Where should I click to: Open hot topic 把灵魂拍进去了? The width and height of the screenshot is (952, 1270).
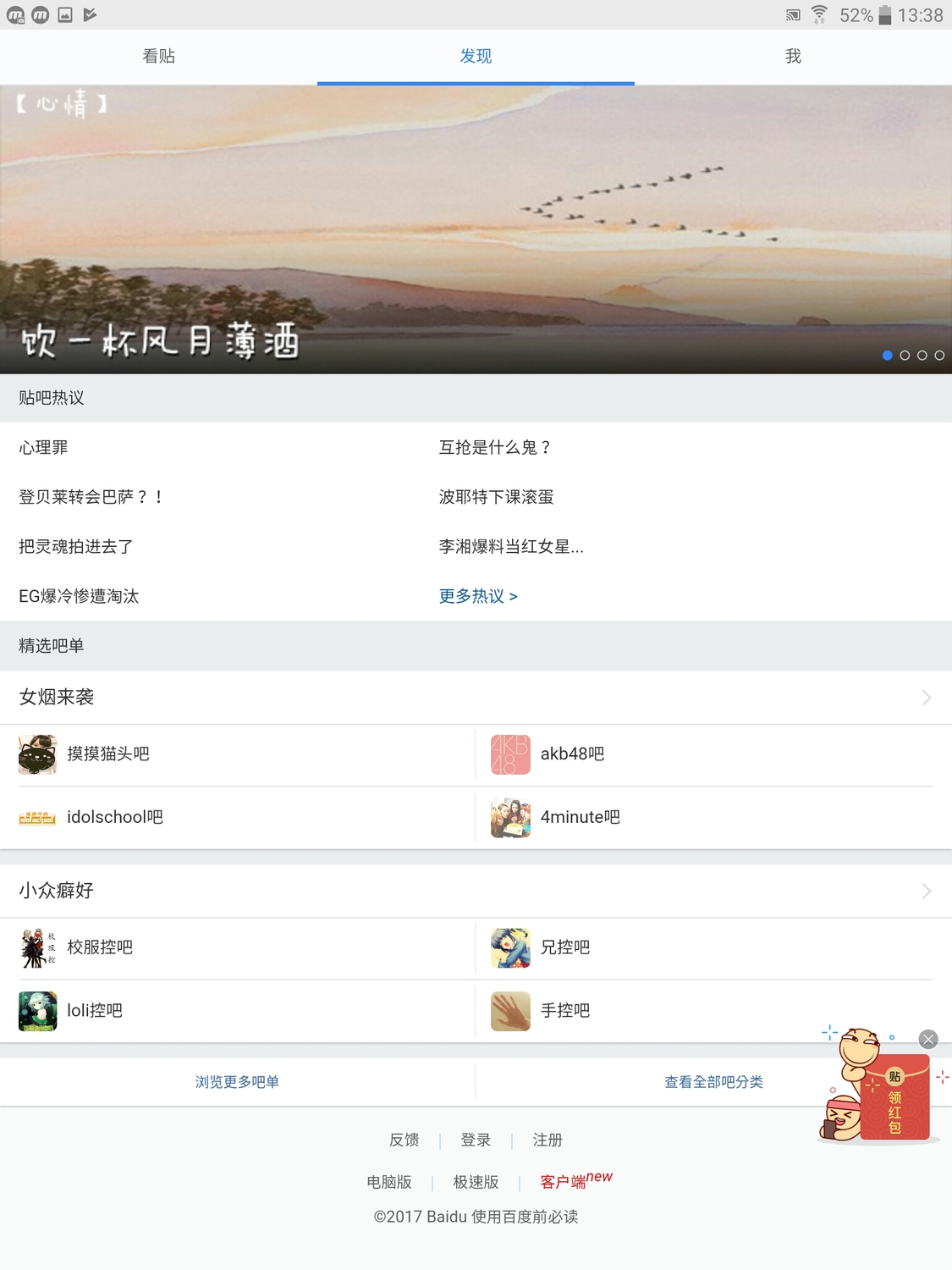[76, 546]
